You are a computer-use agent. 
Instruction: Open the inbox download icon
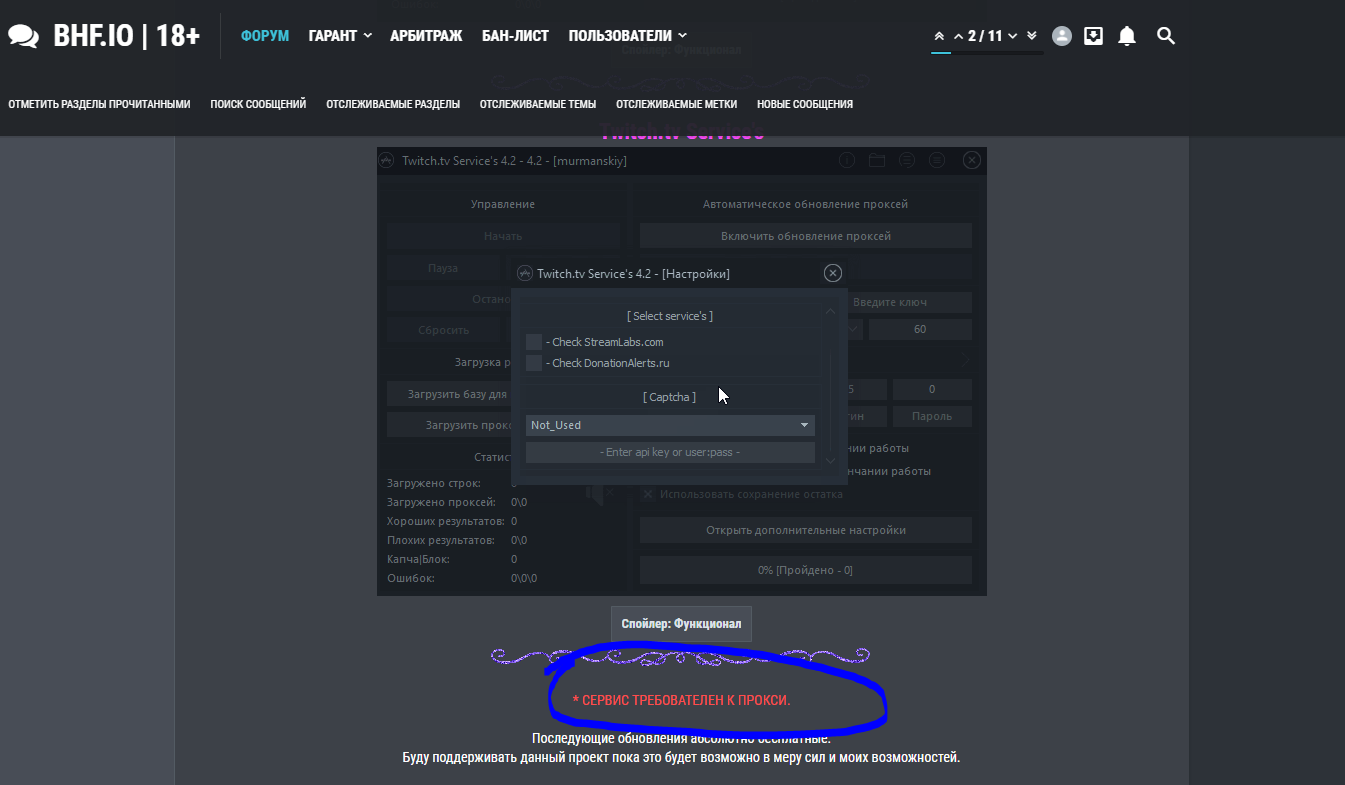click(1094, 36)
